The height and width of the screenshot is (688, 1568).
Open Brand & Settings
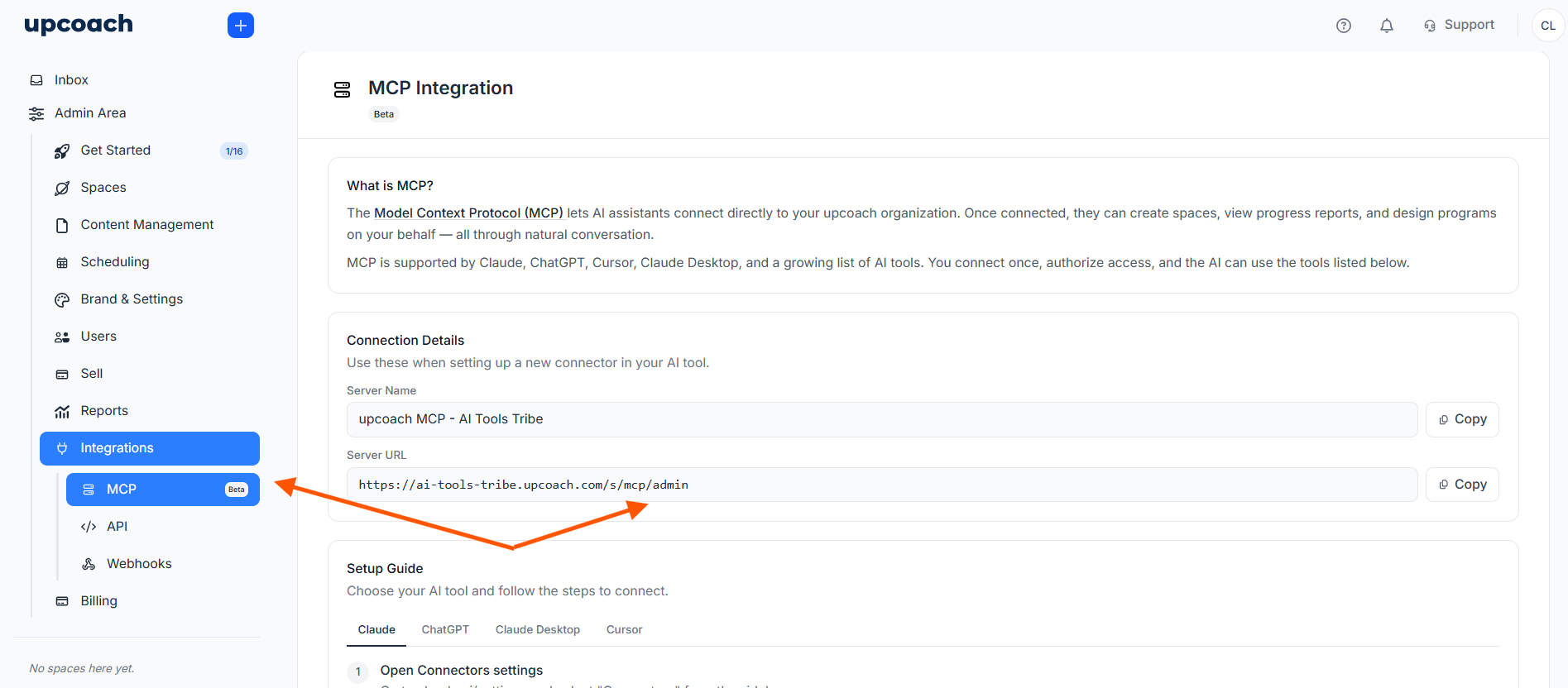132,299
